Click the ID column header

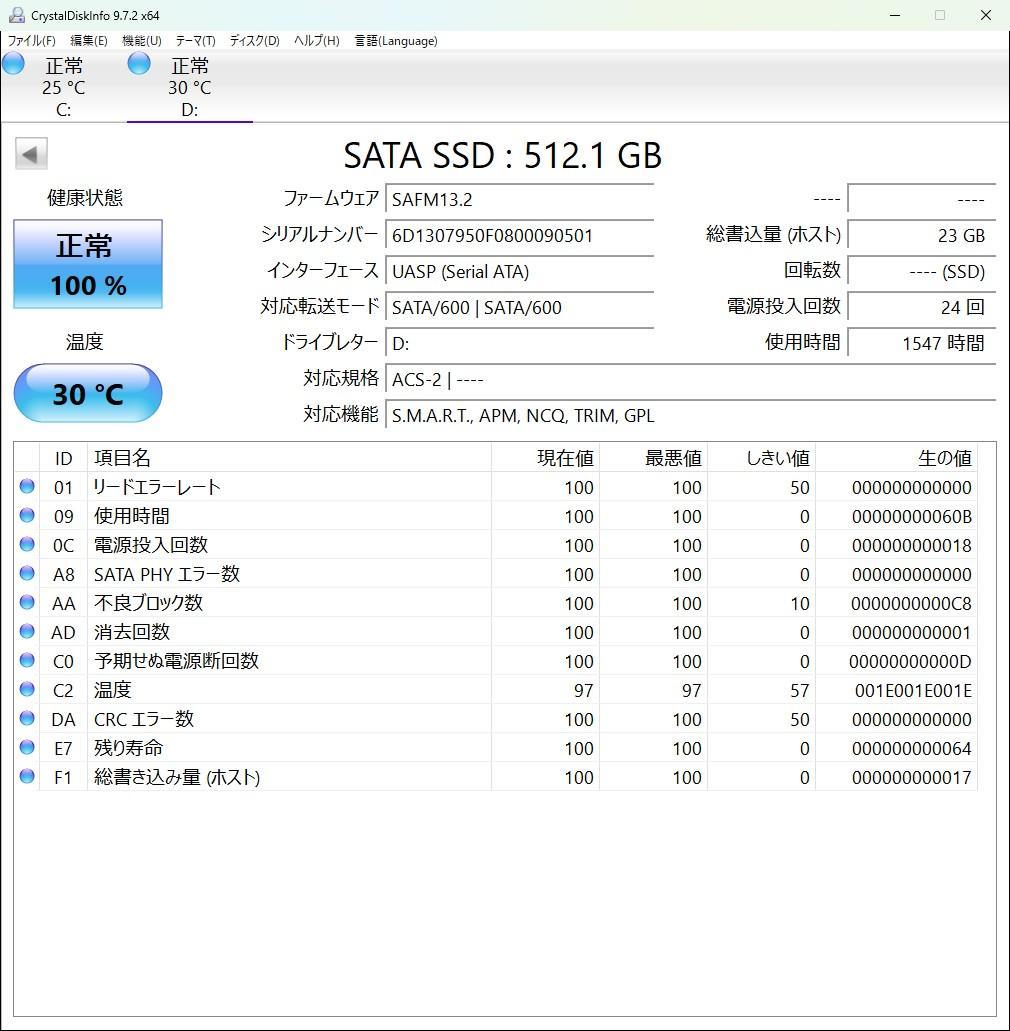pos(63,458)
